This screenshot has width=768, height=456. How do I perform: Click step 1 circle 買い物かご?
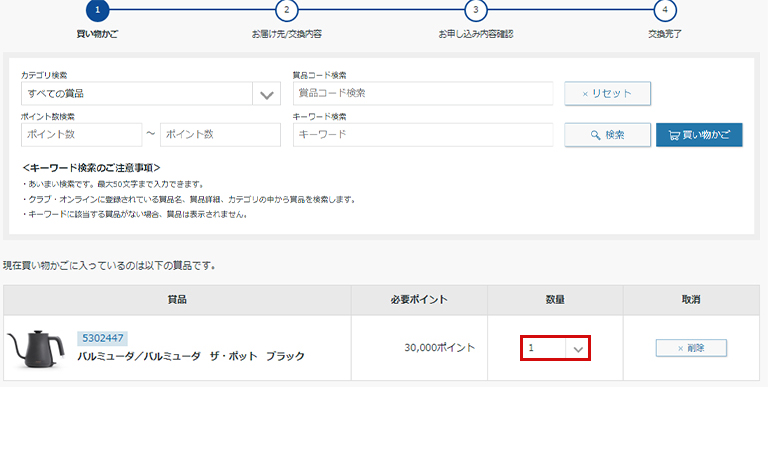point(97,11)
